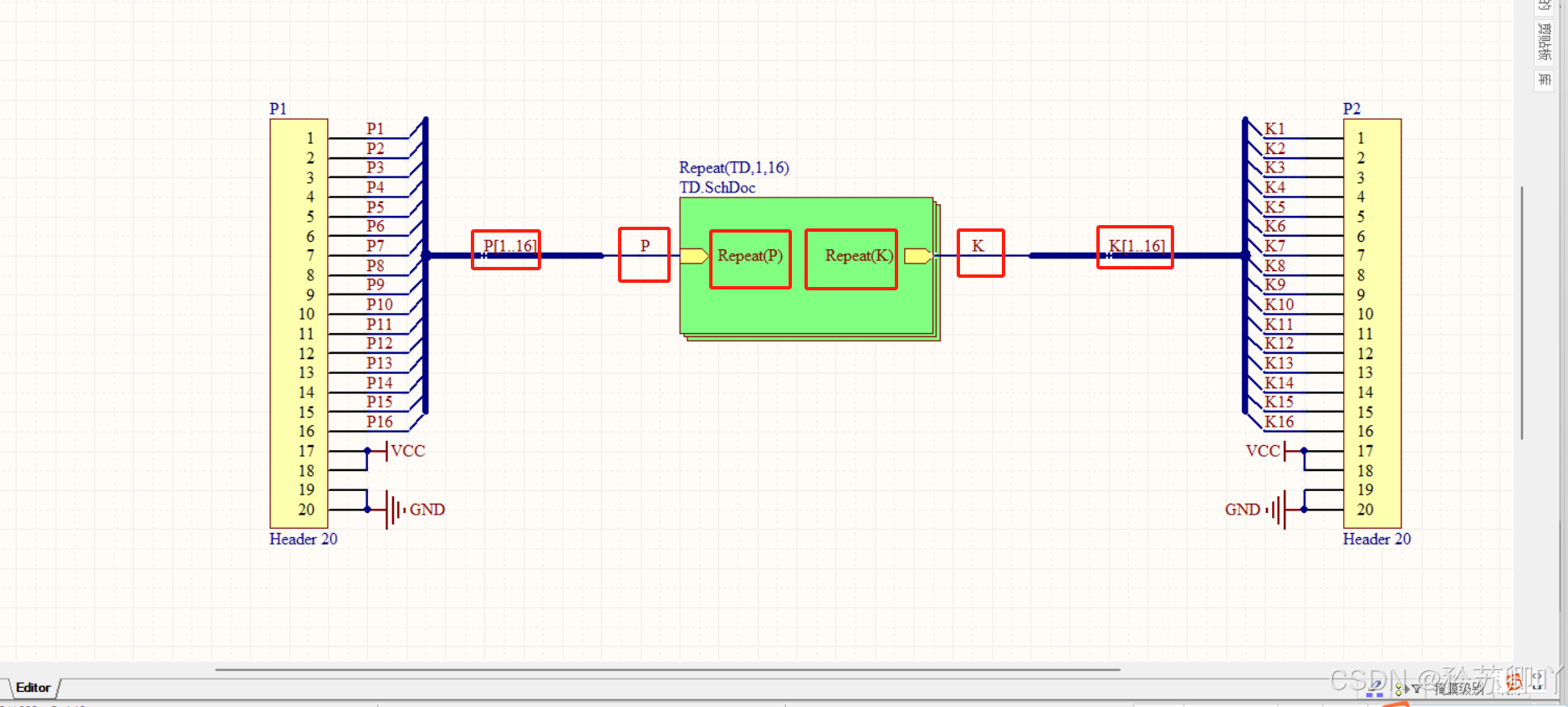Open the 库 libraries side panel tab
The image size is (1568, 707).
pyautogui.click(x=1544, y=80)
